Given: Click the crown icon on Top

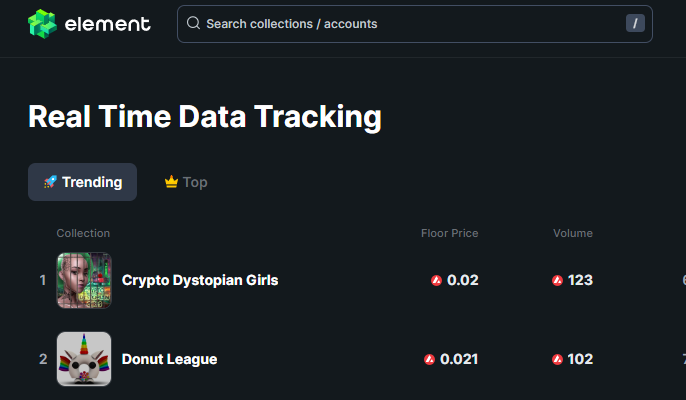Looking at the screenshot, I should pyautogui.click(x=171, y=181).
